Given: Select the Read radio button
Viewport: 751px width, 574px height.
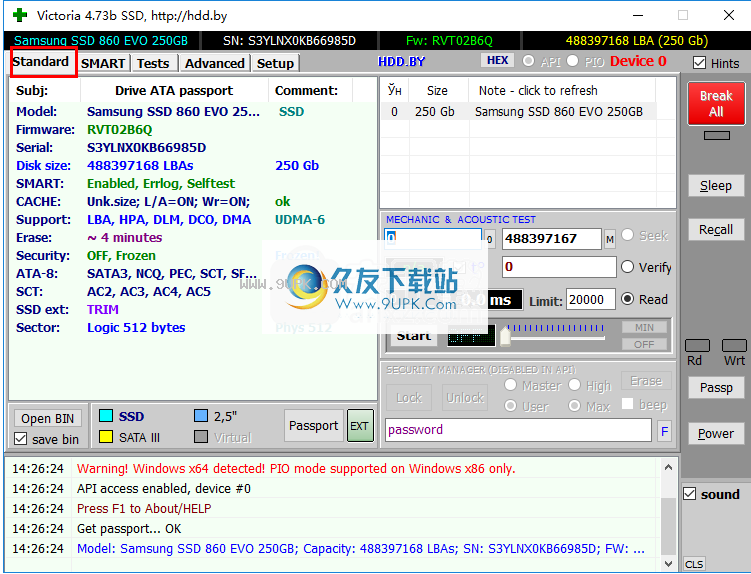Looking at the screenshot, I should tap(627, 298).
